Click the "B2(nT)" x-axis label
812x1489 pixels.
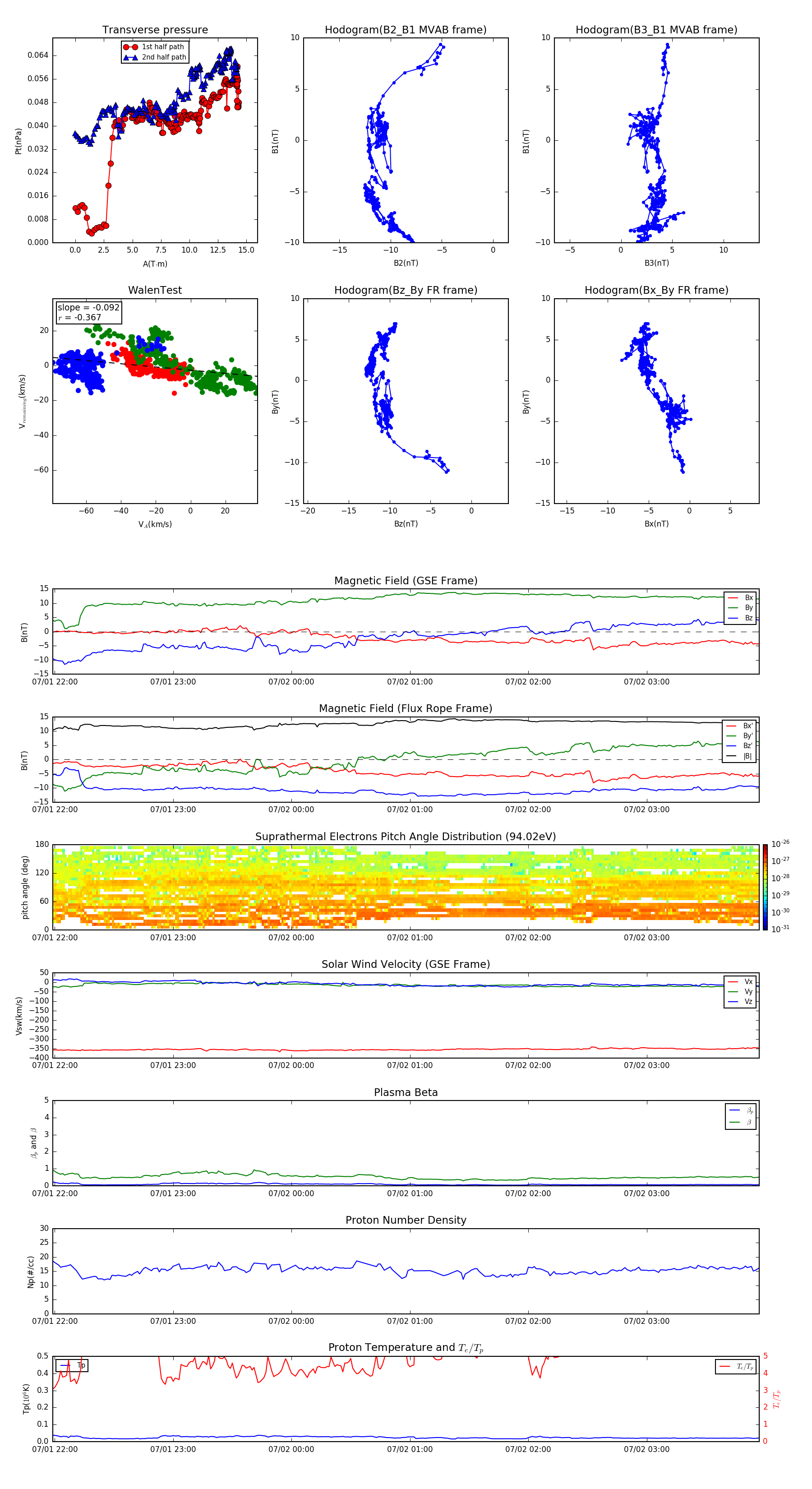406,263
